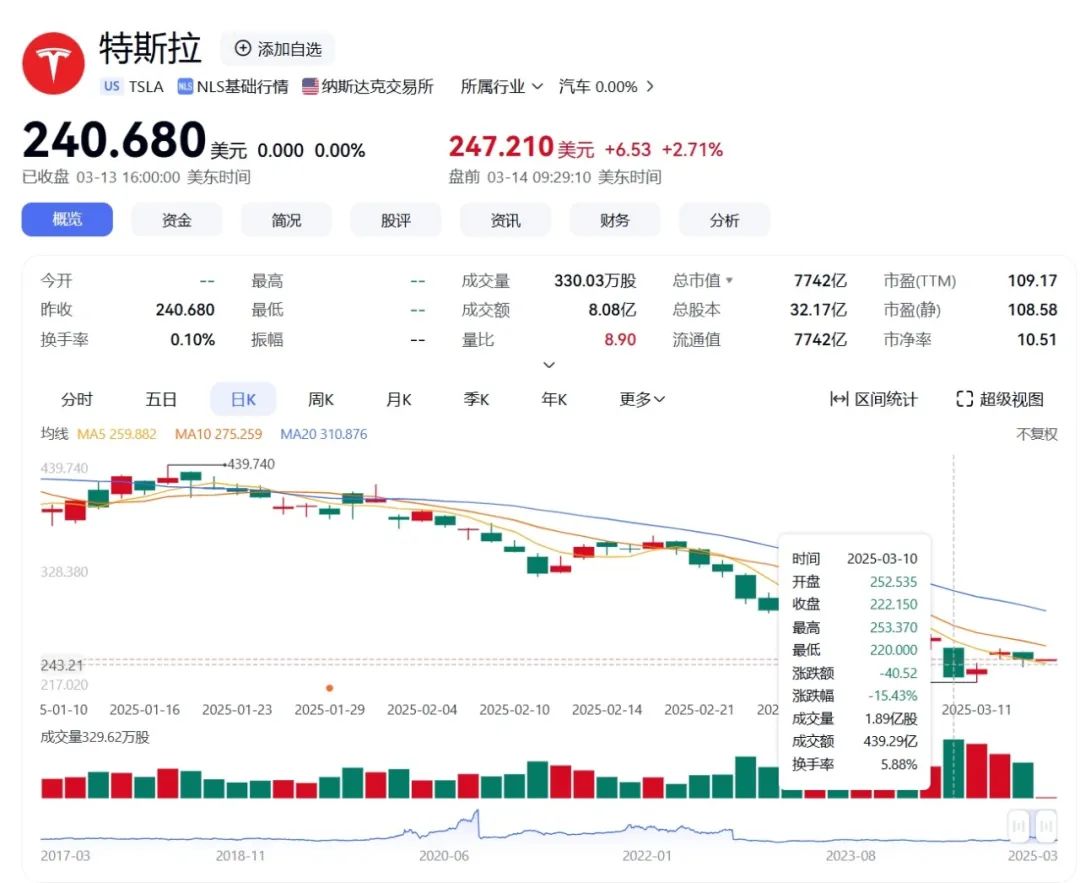Open the 总市值 dropdown arrow
The width and height of the screenshot is (1080, 883).
tap(729, 280)
